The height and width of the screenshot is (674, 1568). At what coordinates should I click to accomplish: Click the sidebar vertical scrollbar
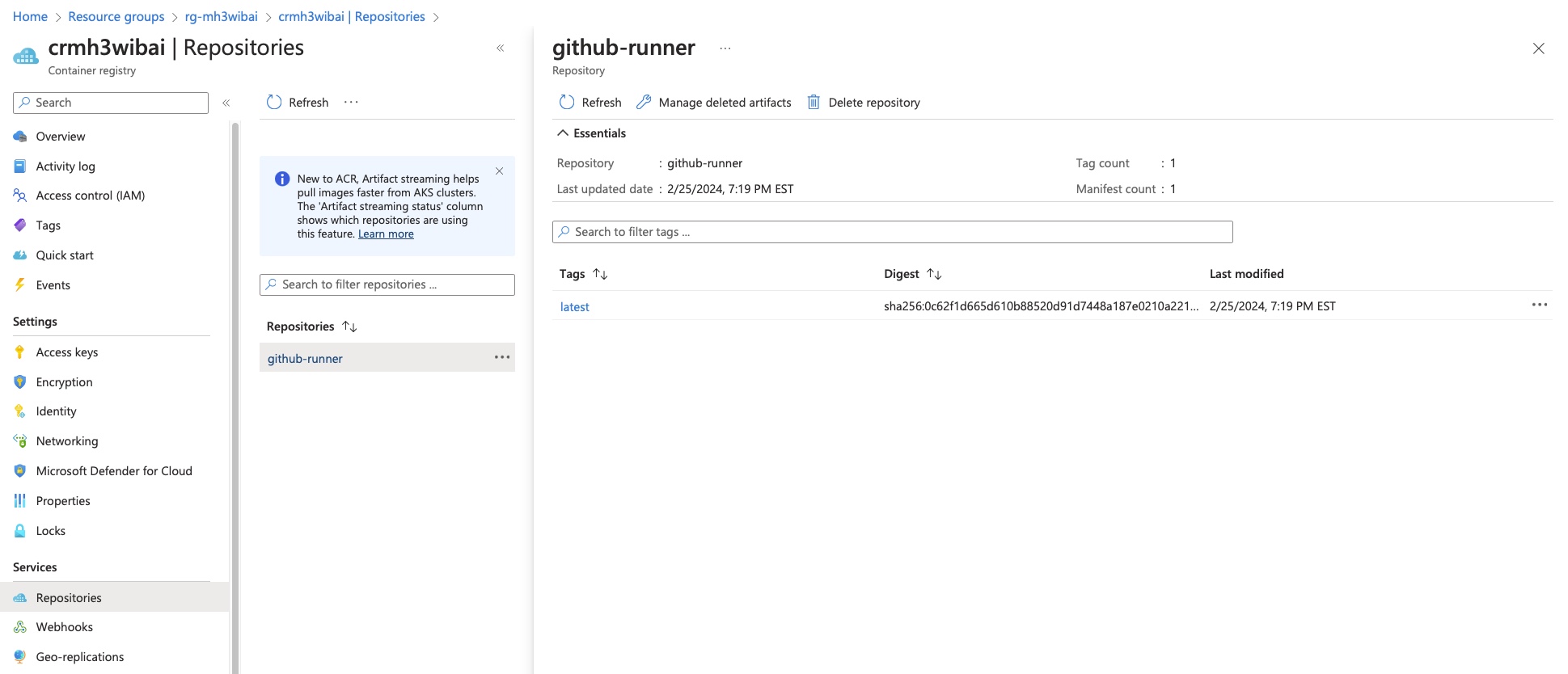point(235,396)
